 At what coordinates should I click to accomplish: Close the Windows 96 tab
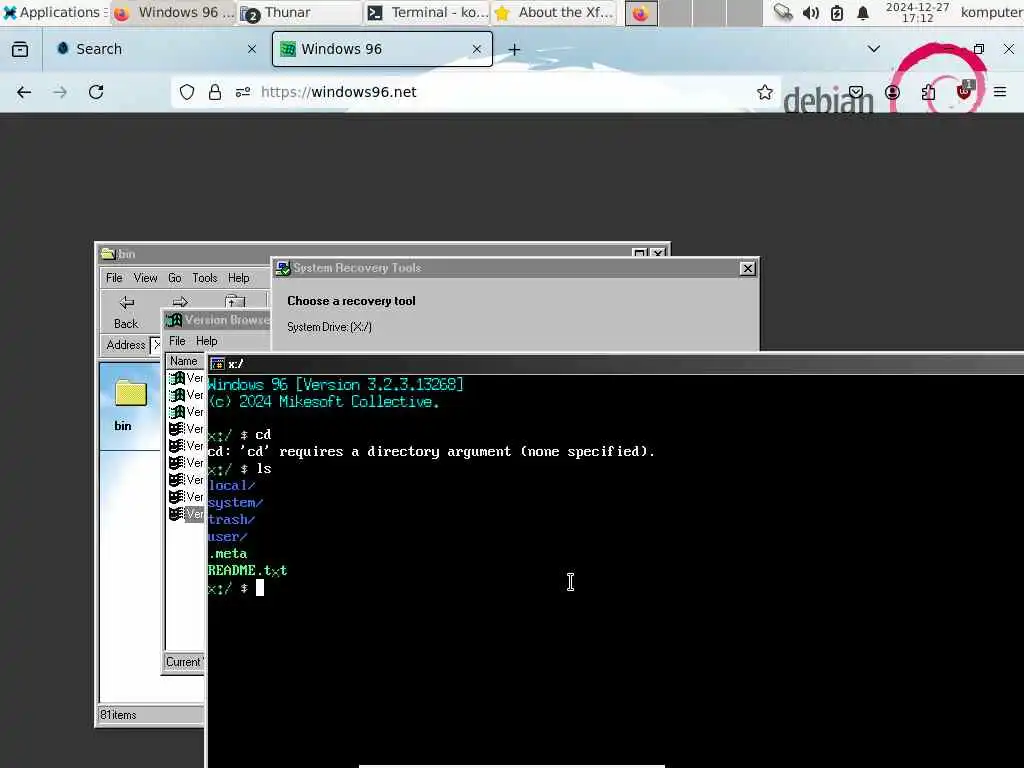(x=477, y=49)
